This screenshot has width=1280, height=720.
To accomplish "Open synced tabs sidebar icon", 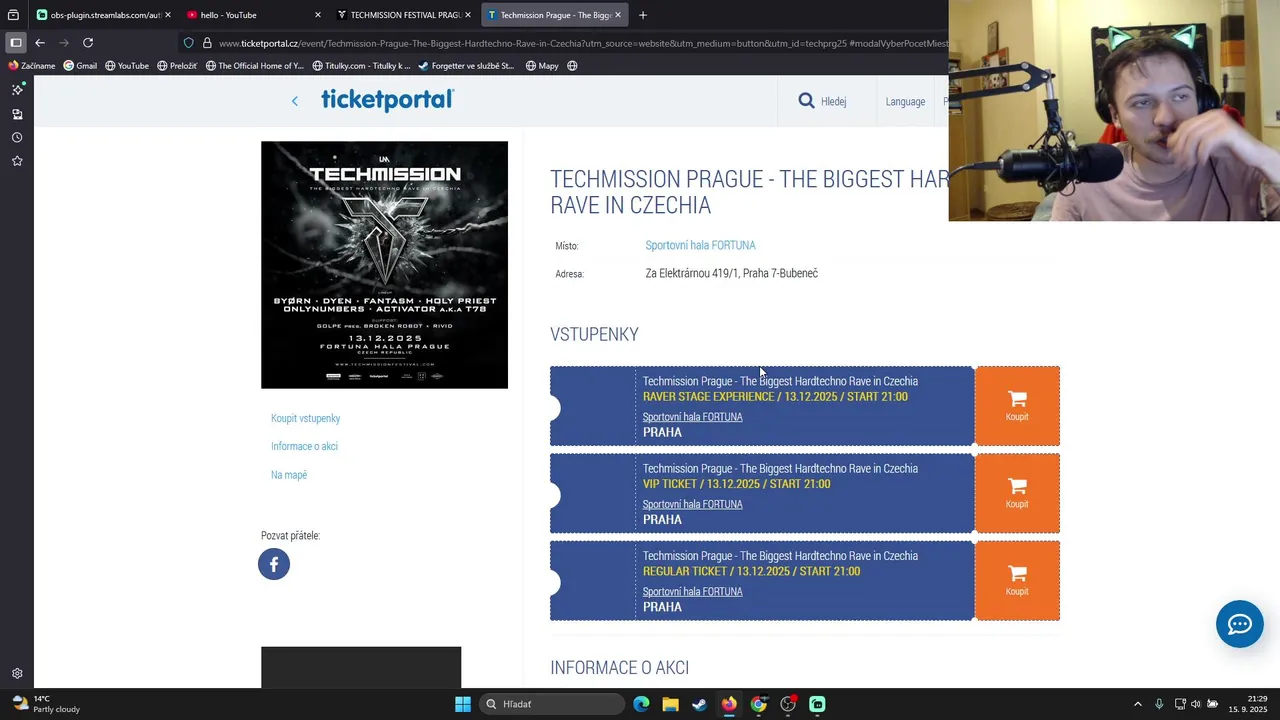I will click(x=17, y=114).
